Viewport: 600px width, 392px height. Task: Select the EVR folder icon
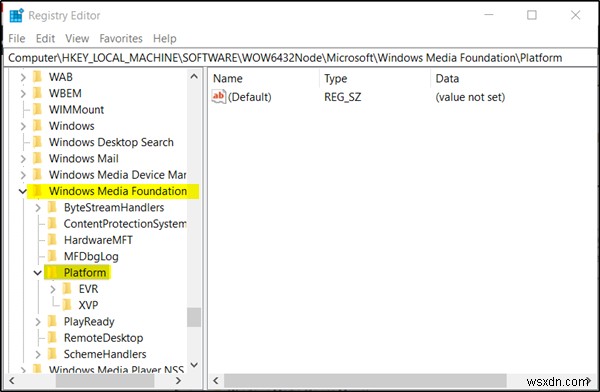point(67,289)
